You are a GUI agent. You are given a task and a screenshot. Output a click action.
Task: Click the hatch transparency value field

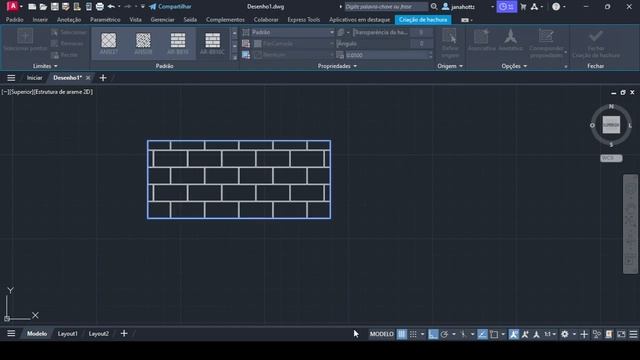pos(421,32)
